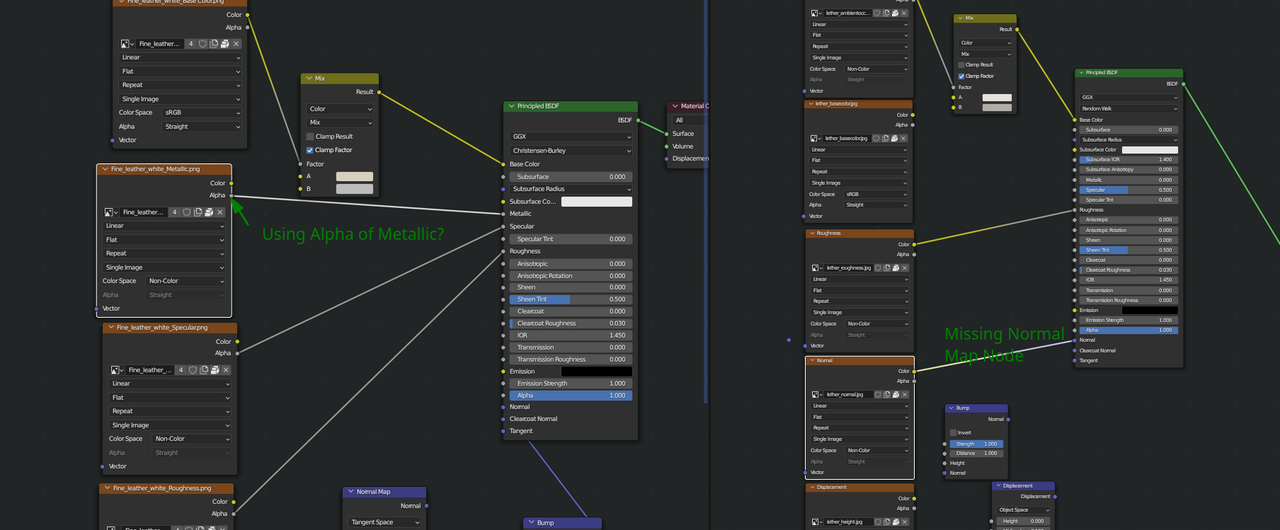Click Alpha slider in left Principled BSDF

tap(571, 396)
